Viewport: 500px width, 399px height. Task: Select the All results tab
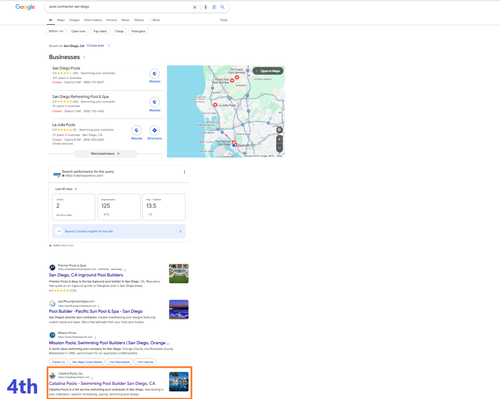(x=51, y=20)
